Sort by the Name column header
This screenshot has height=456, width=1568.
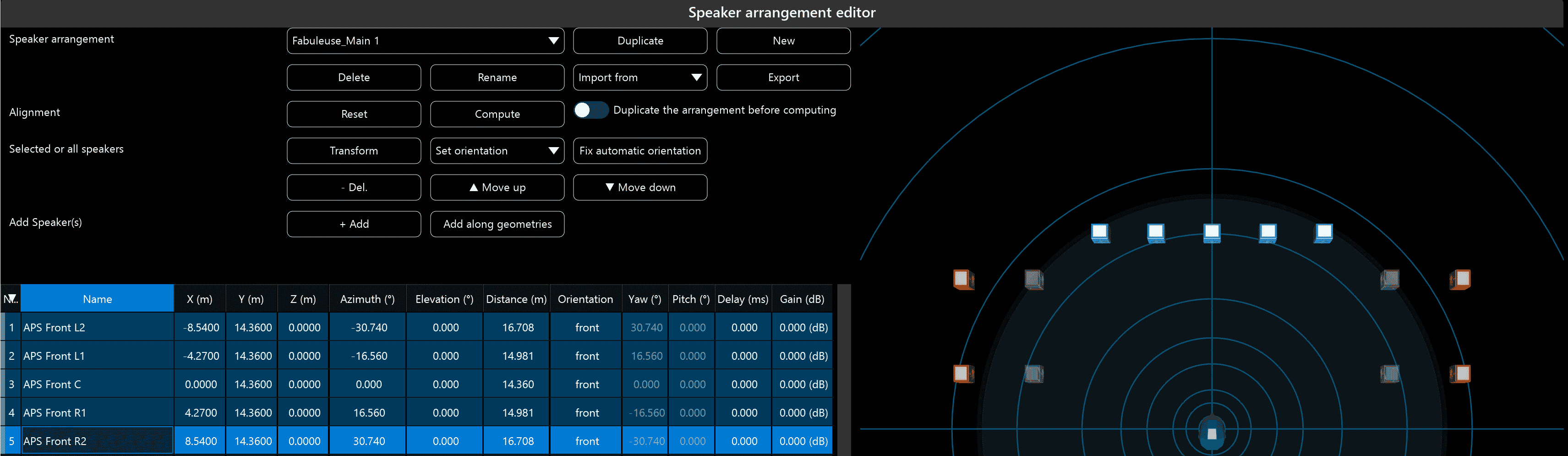tap(98, 299)
